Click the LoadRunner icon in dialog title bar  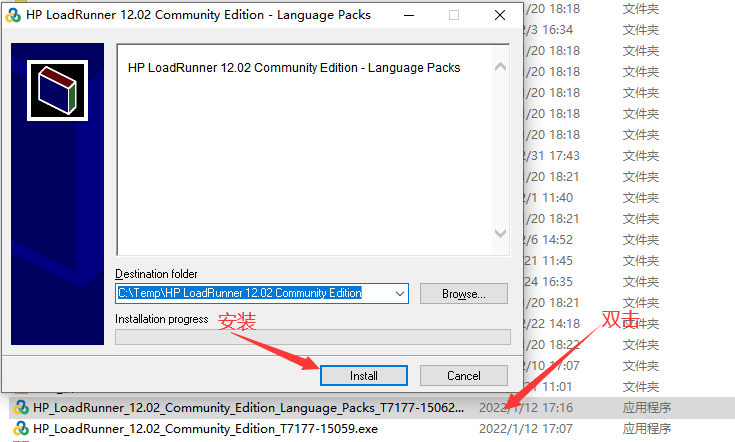coord(13,15)
